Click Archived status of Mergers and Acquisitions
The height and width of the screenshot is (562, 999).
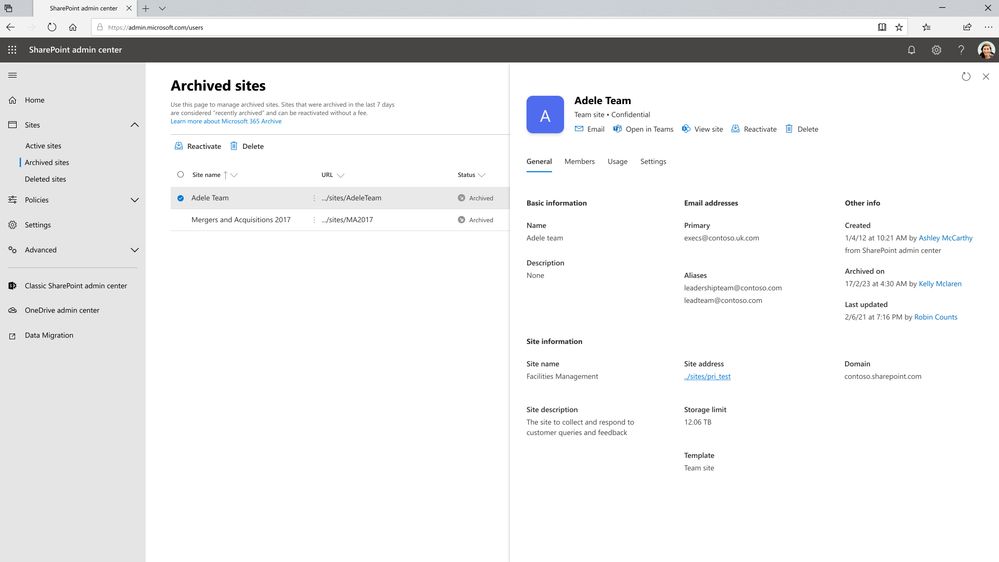pyautogui.click(x=475, y=220)
